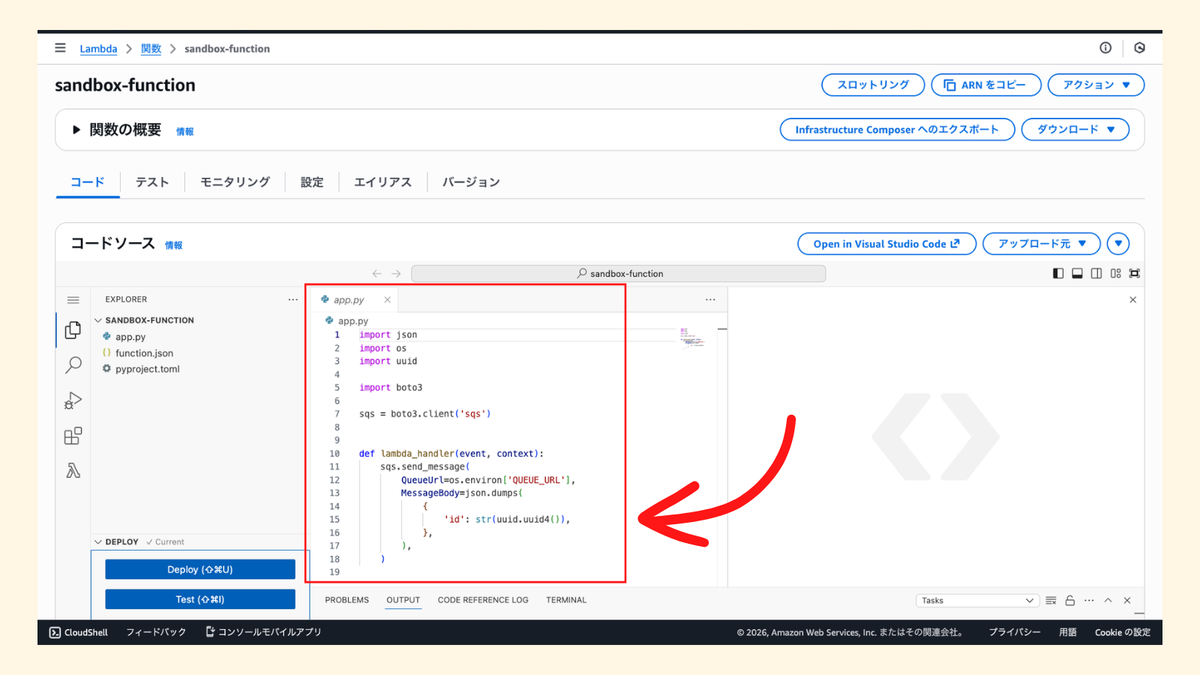This screenshot has height=675, width=1200.
Task: Click the ARN をコピー button
Action: coord(986,85)
